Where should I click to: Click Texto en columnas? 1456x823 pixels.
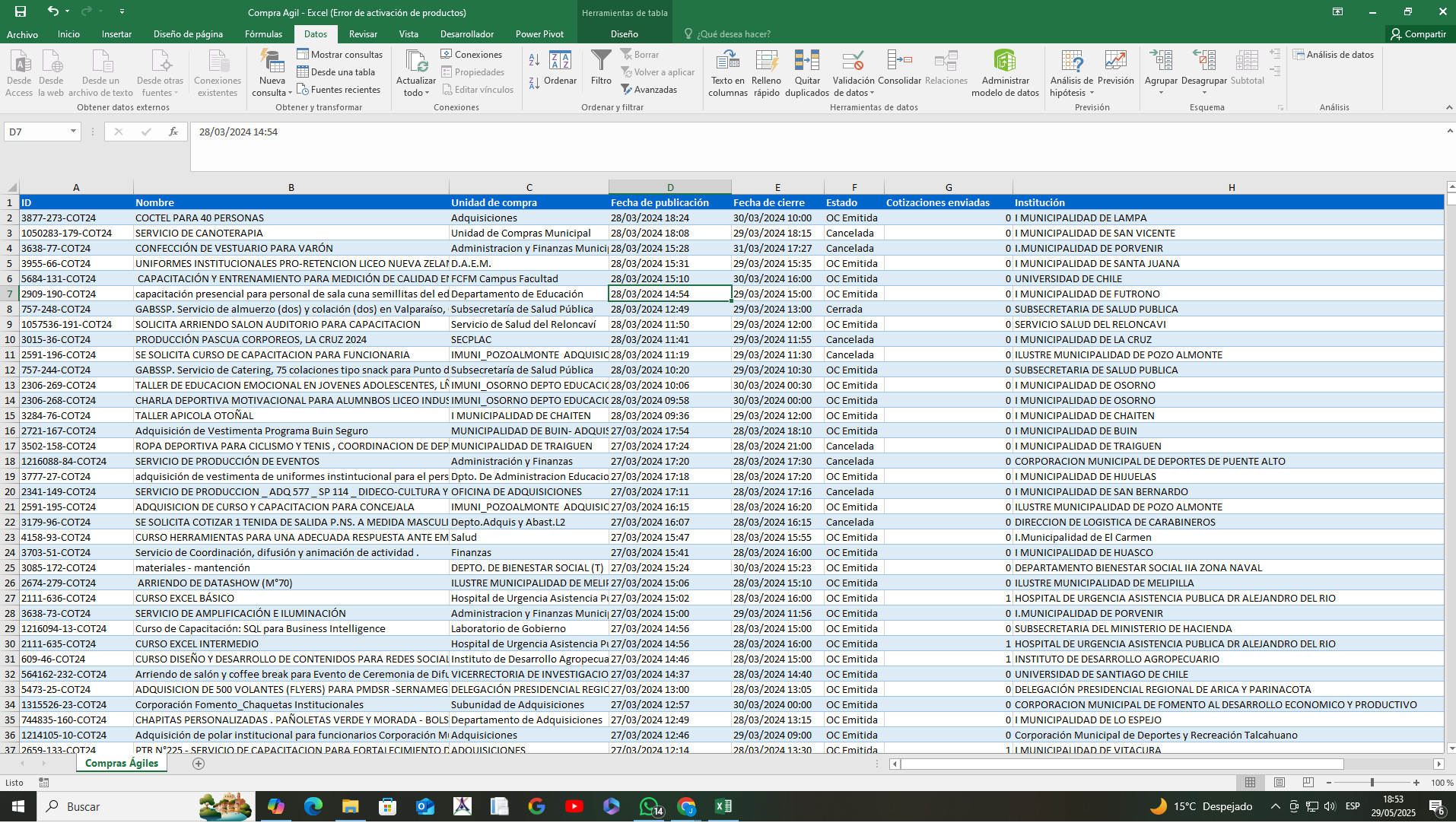(728, 73)
